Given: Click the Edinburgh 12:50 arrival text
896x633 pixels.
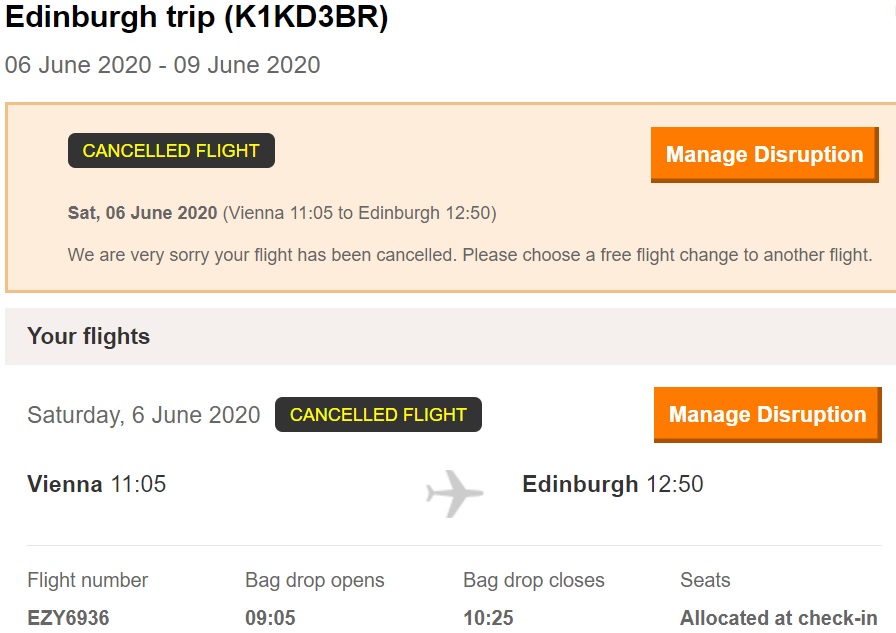Looking at the screenshot, I should pyautogui.click(x=613, y=485).
